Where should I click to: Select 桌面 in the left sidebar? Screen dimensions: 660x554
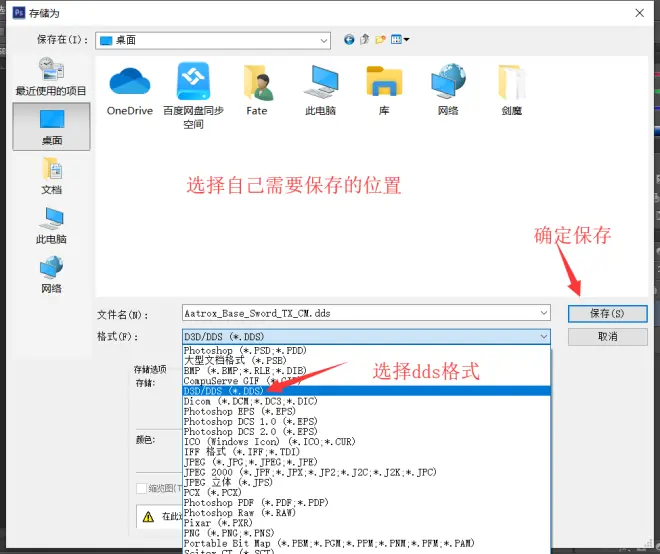[51, 127]
